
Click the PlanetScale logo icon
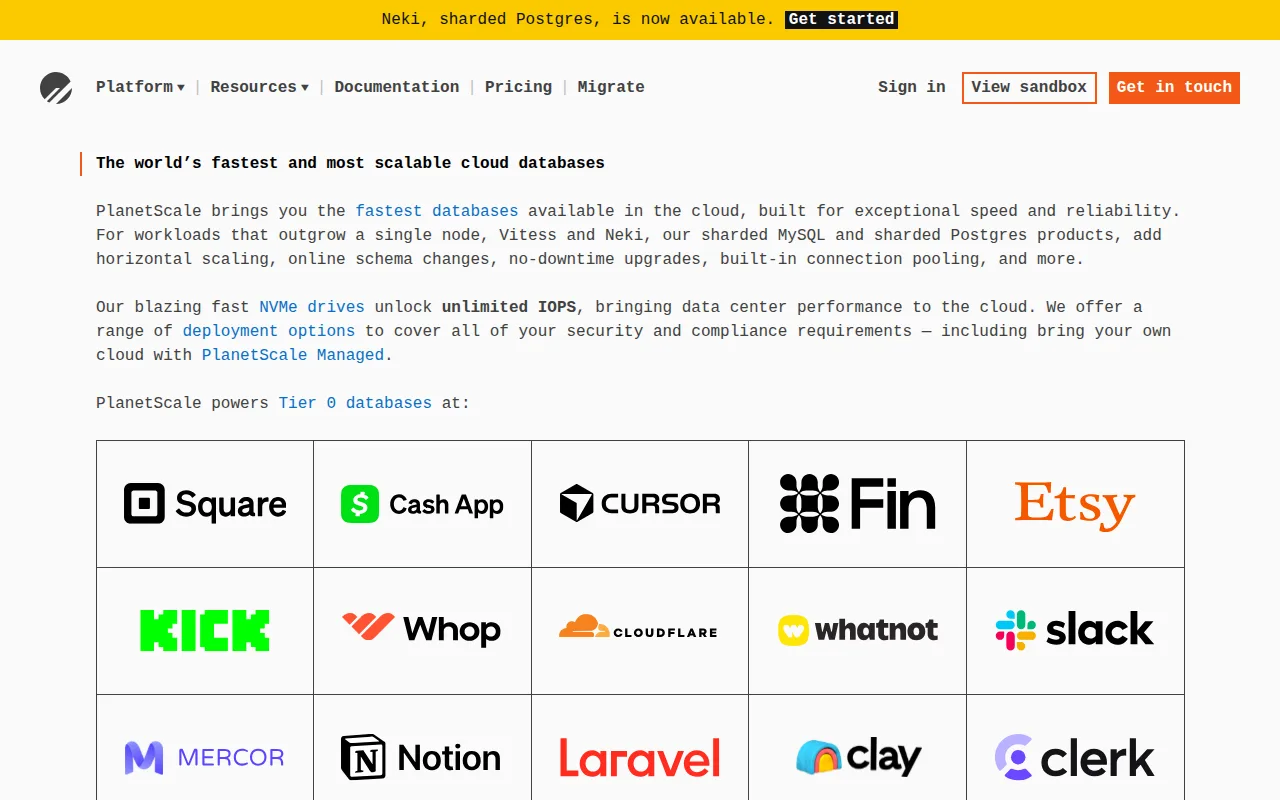point(56,88)
